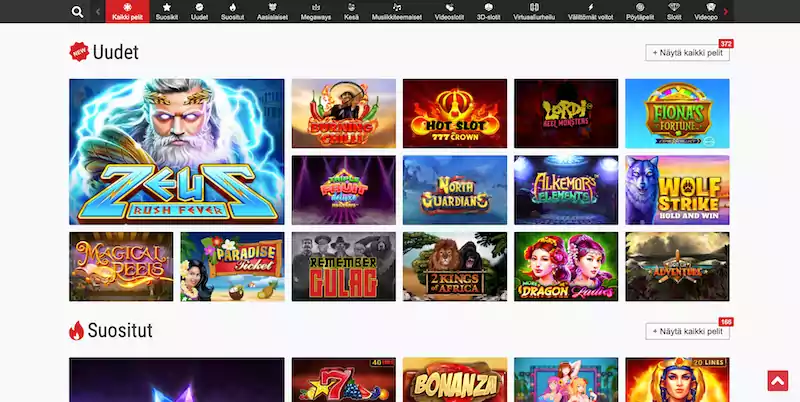The height and width of the screenshot is (402, 800).
Task: Select the Musiikkiteemaiset category
Action: 396,11
